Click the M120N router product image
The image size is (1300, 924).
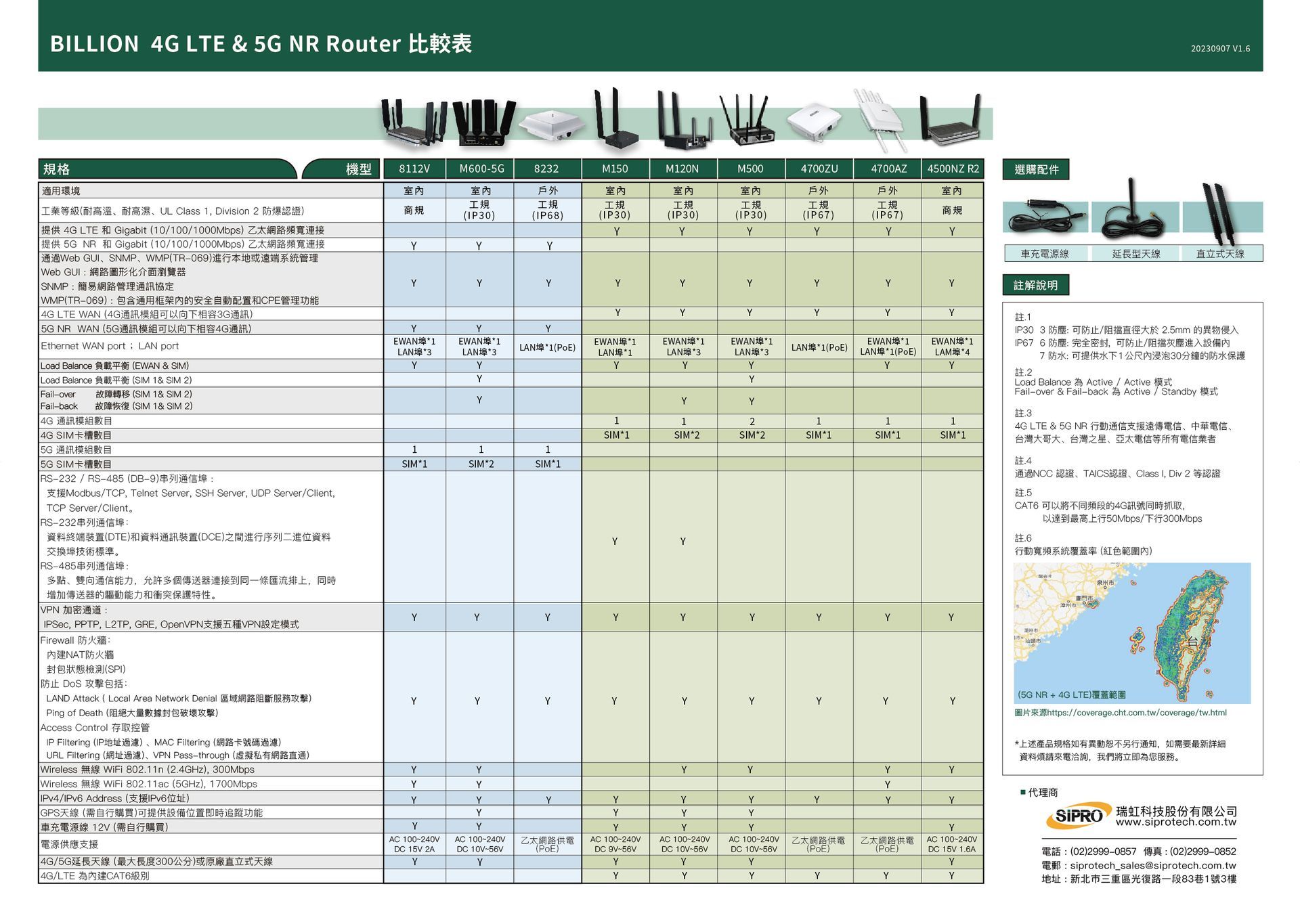685,122
